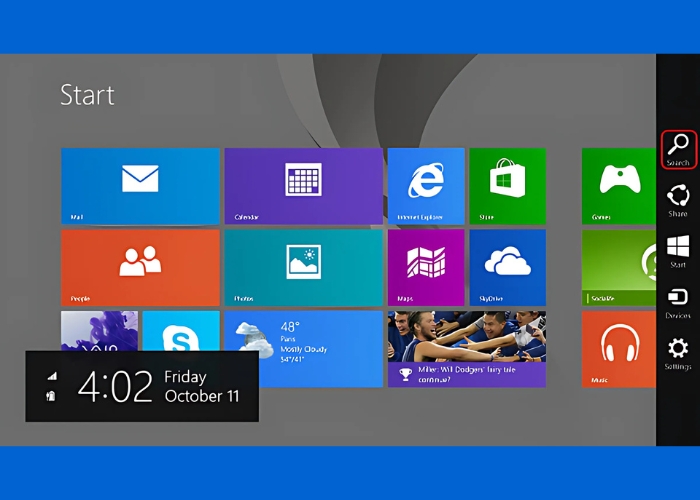
Task: Launch the SkyDrive tile
Action: [x=507, y=267]
